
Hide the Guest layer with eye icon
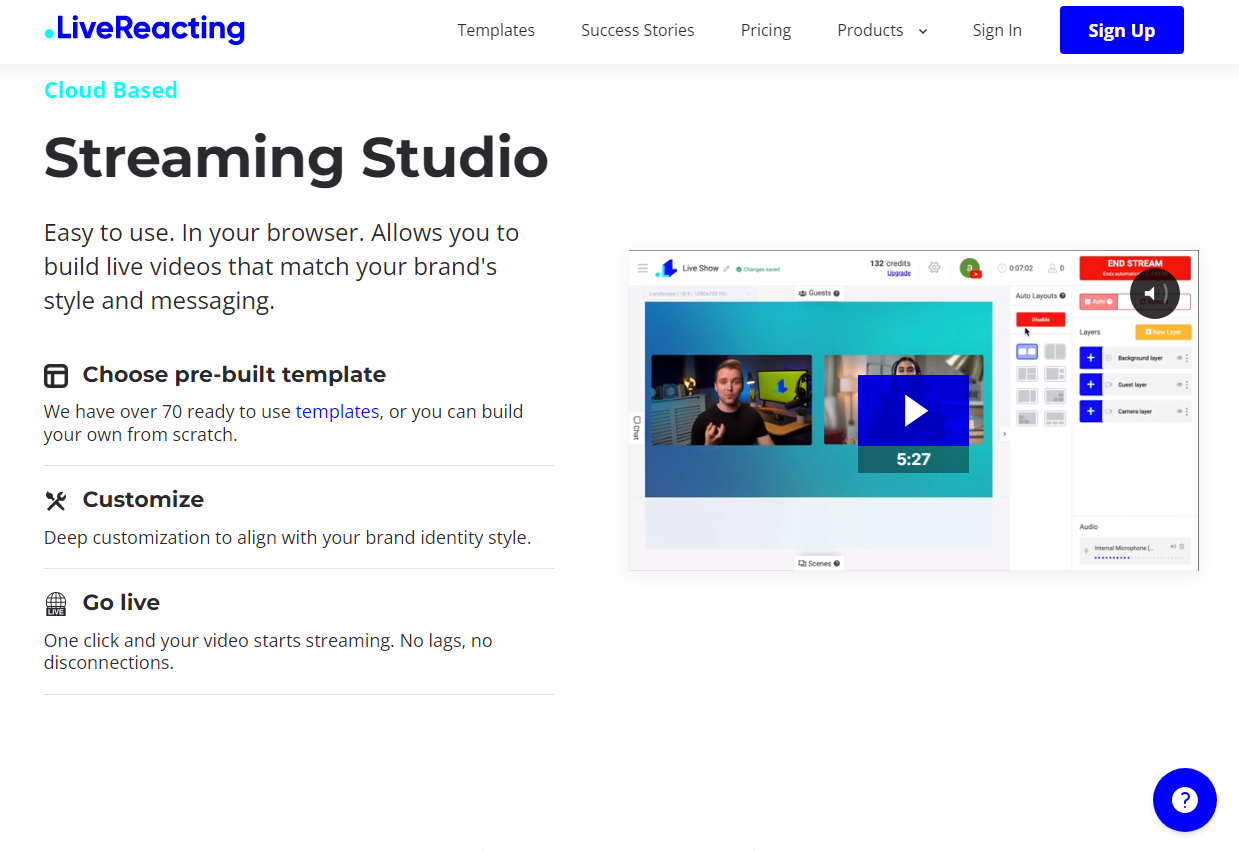tap(1179, 385)
